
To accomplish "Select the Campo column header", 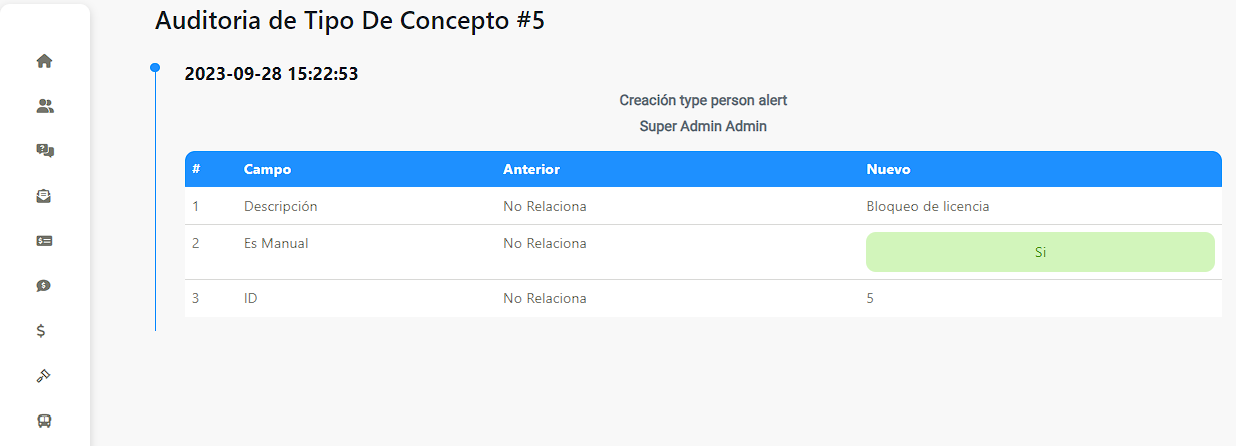I will [x=267, y=169].
